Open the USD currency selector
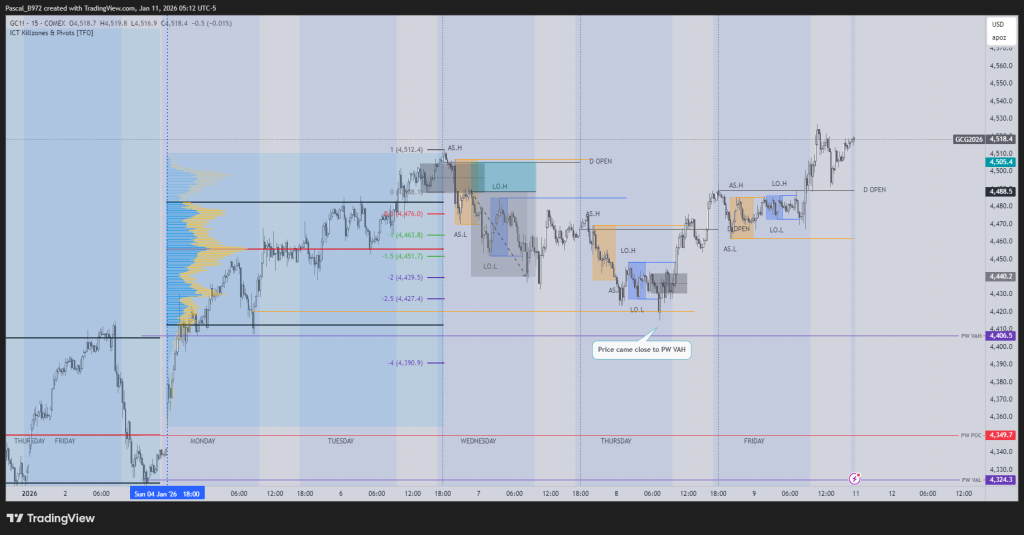 click(x=997, y=23)
